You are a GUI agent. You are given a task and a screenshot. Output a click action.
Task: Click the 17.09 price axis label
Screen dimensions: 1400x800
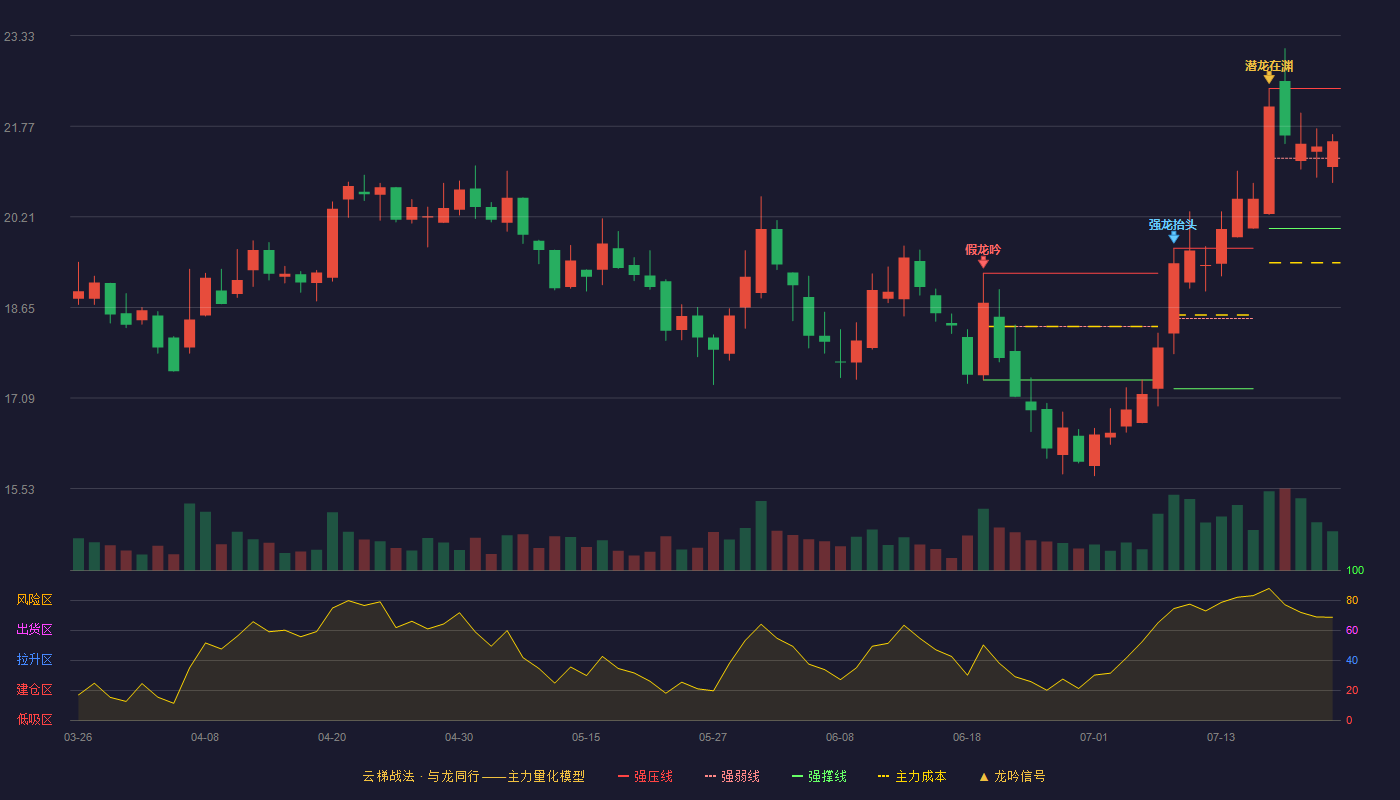point(19,399)
